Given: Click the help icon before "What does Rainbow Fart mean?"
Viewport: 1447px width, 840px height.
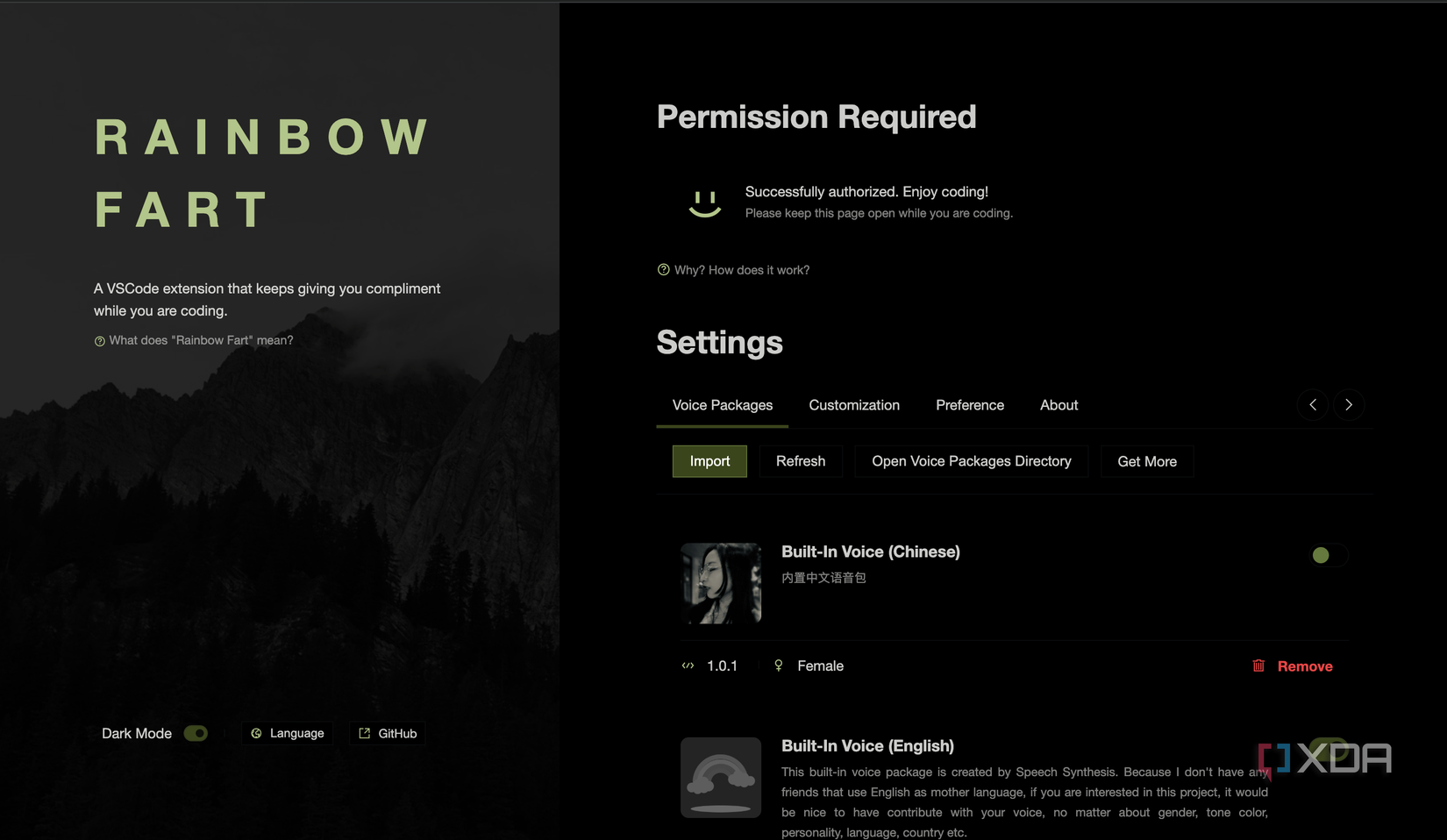Looking at the screenshot, I should coord(99,341).
